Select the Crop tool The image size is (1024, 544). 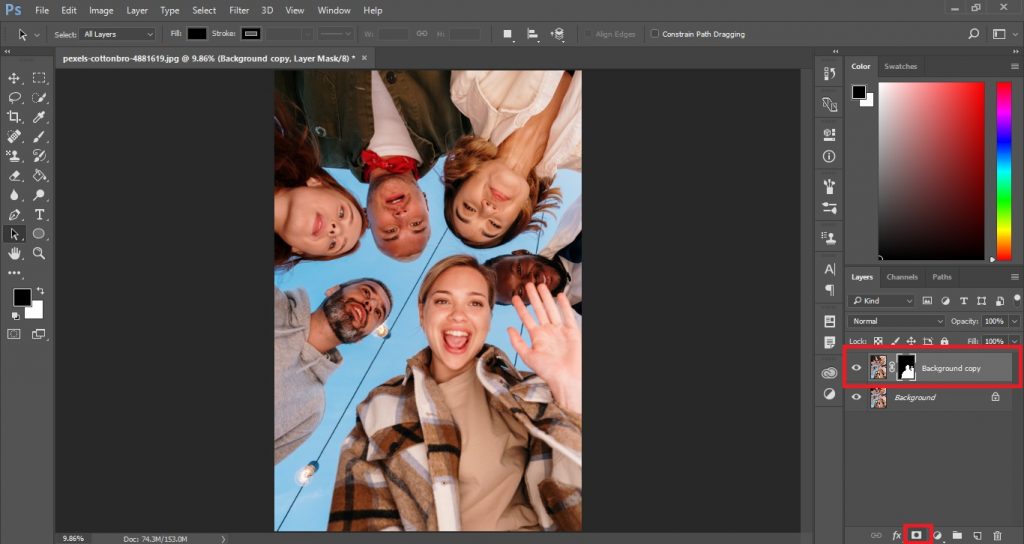pos(14,117)
